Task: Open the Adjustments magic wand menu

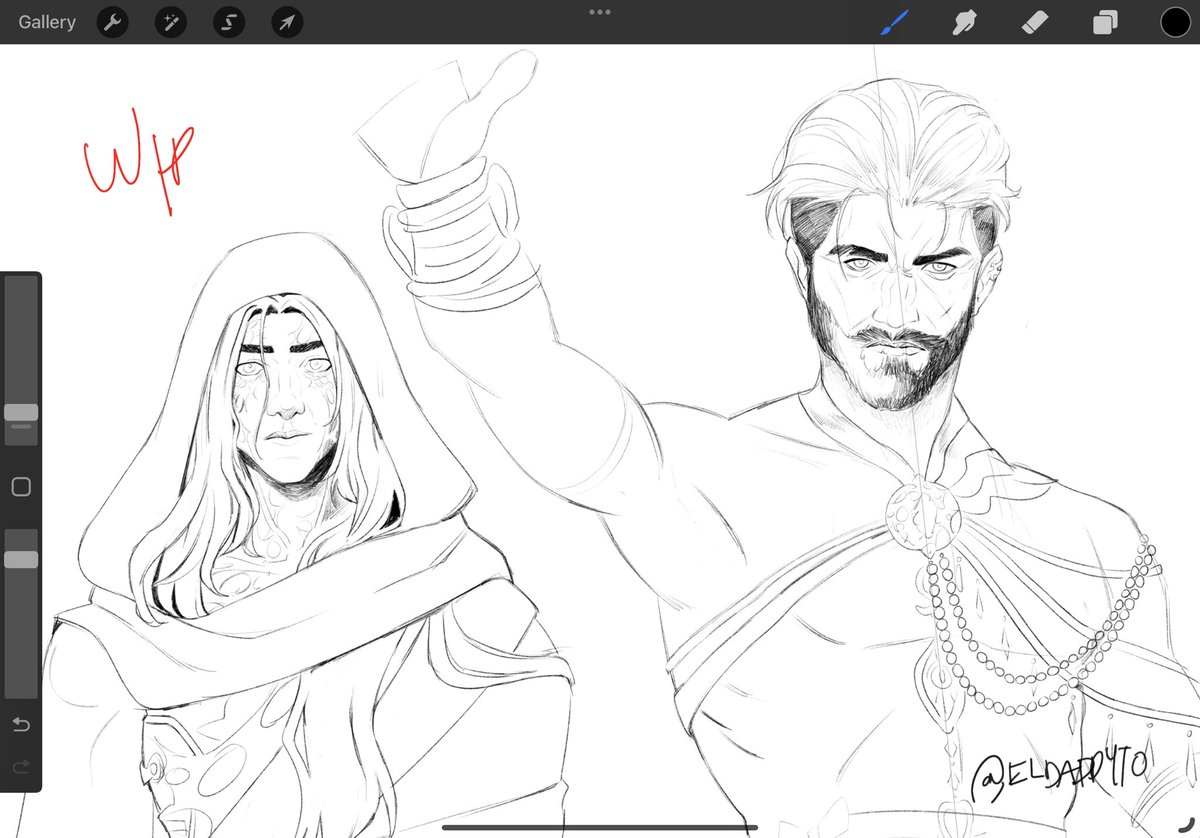Action: [170, 22]
